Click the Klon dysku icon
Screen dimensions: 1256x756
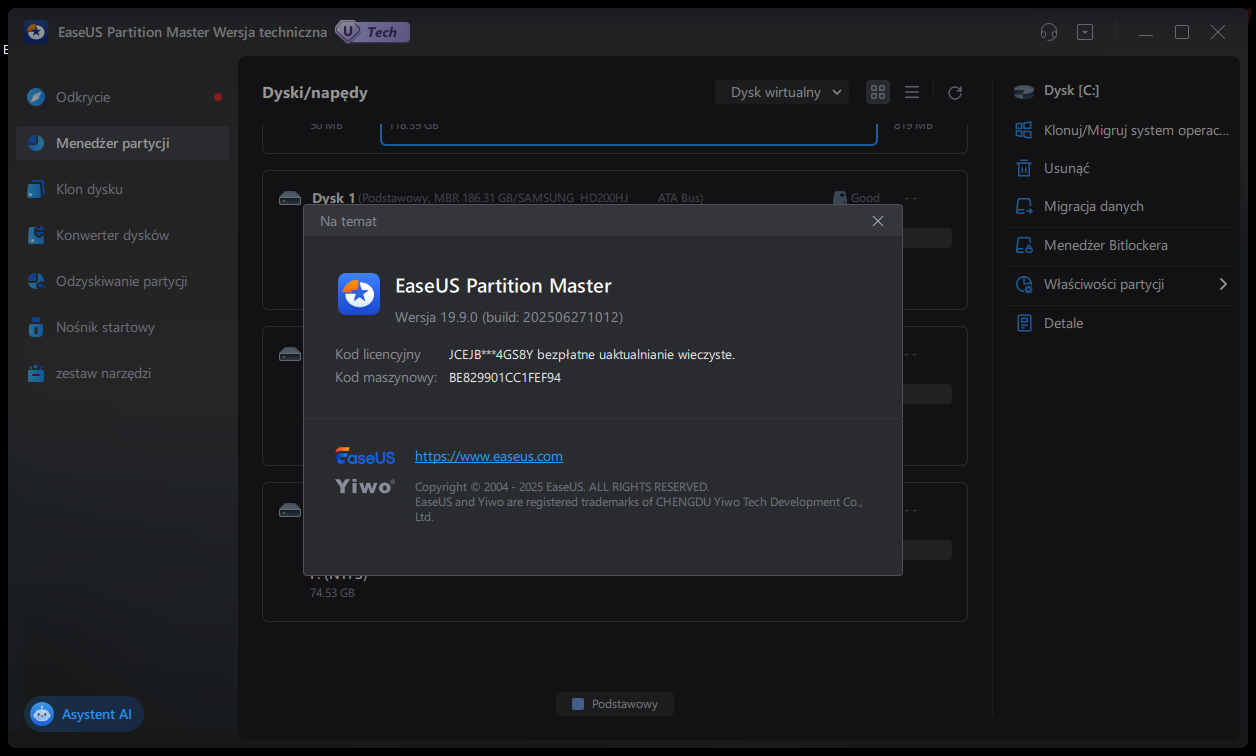click(36, 189)
